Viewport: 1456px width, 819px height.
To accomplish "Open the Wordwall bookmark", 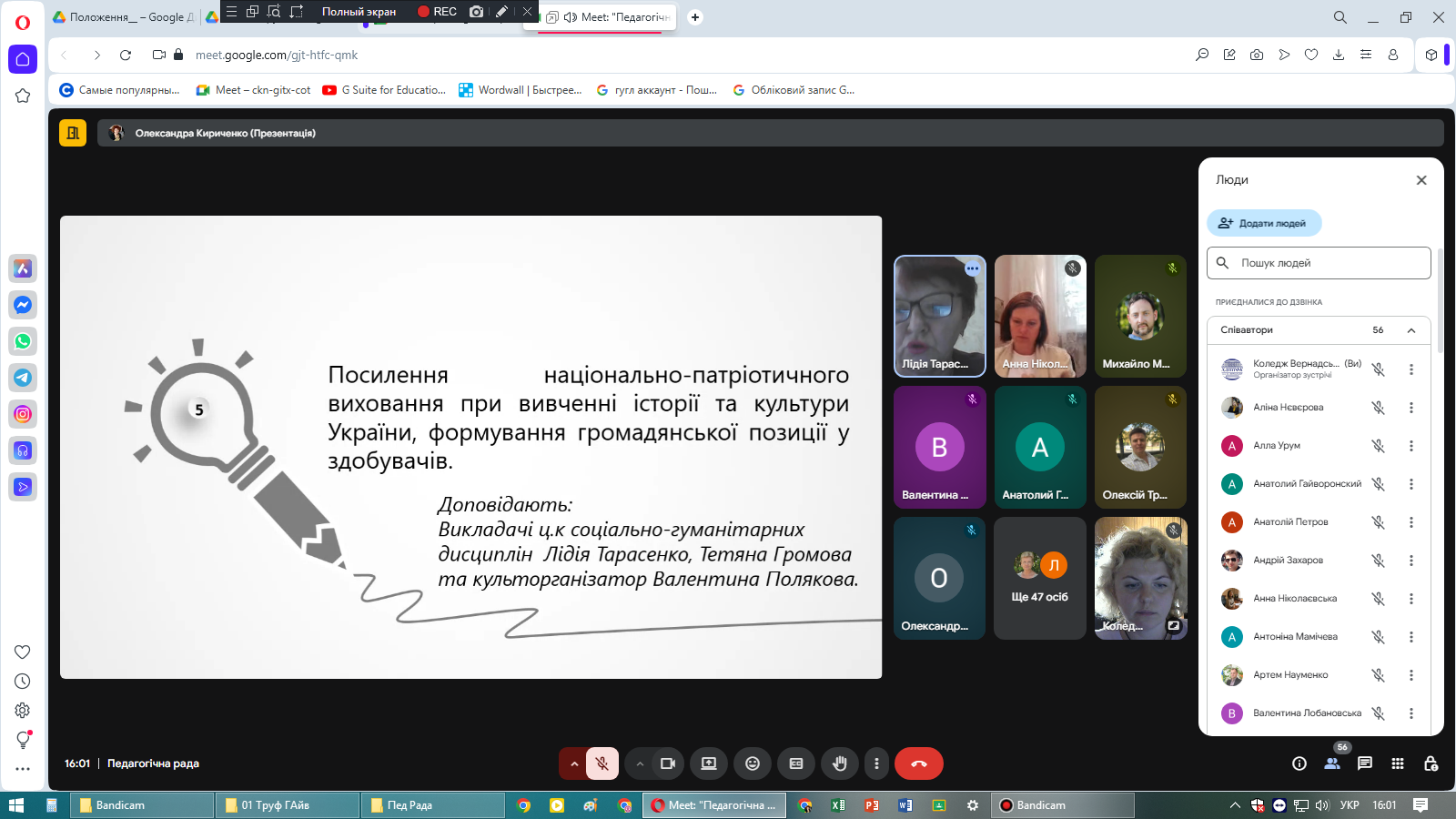I will click(x=521, y=90).
